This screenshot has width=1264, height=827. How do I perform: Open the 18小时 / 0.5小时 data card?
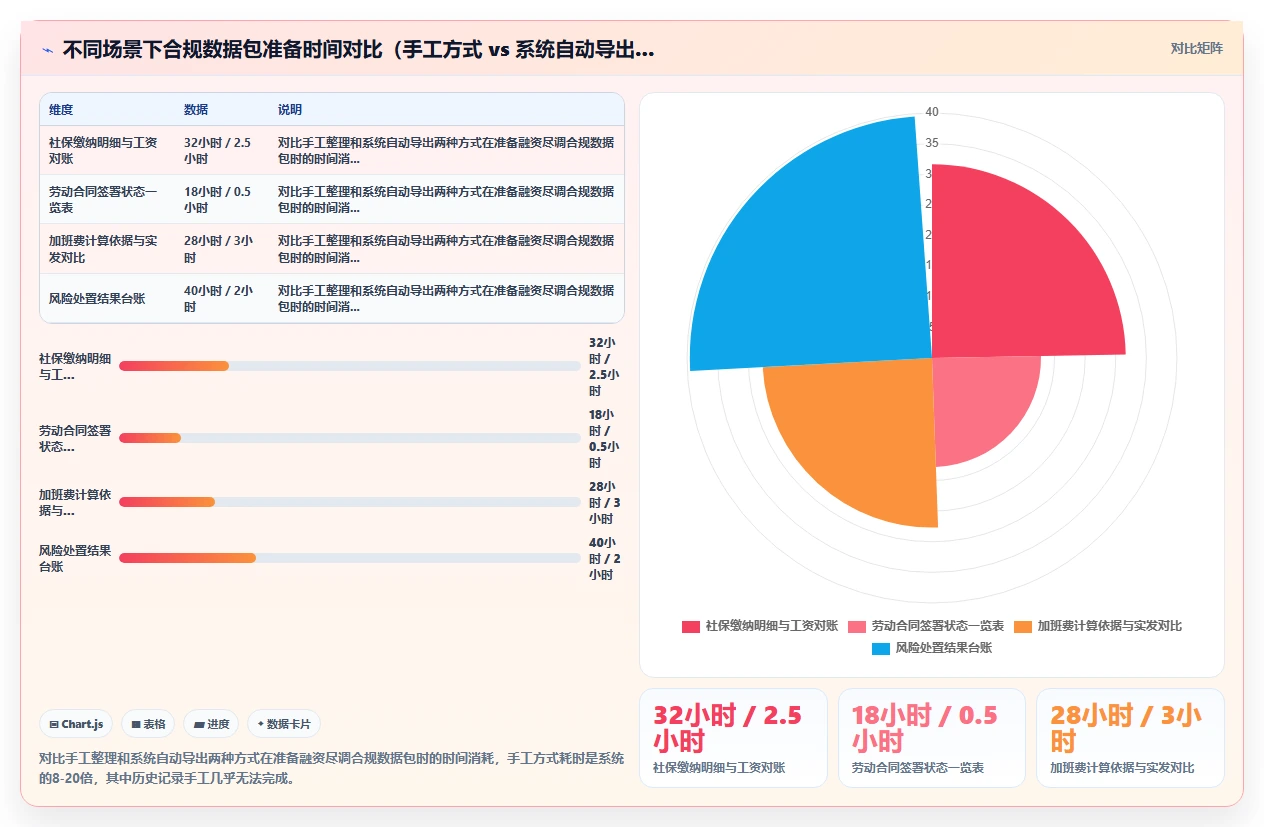(x=932, y=738)
